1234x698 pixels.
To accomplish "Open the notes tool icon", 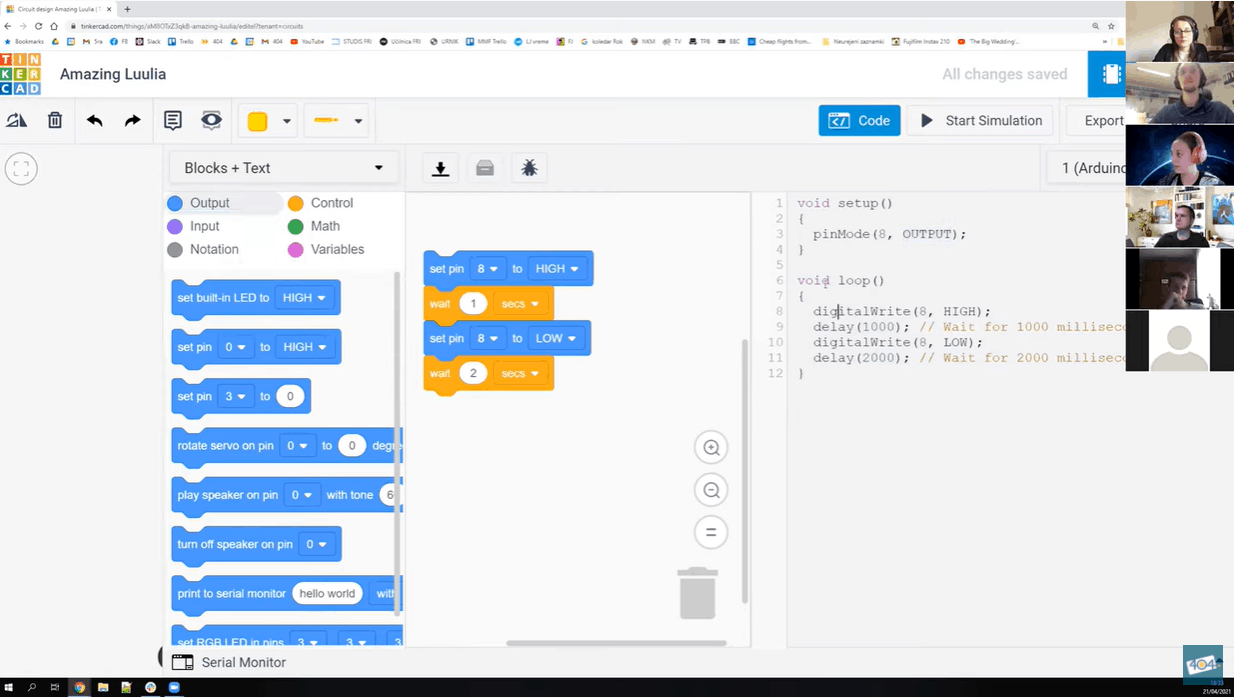I will tap(172, 121).
